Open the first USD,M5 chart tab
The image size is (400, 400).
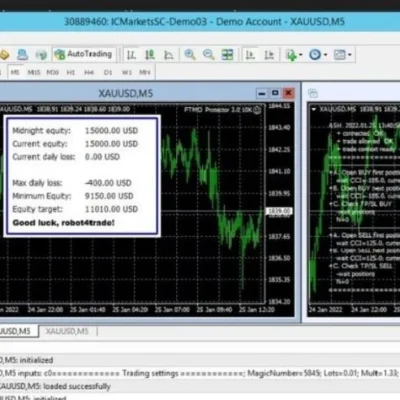pos(16,331)
